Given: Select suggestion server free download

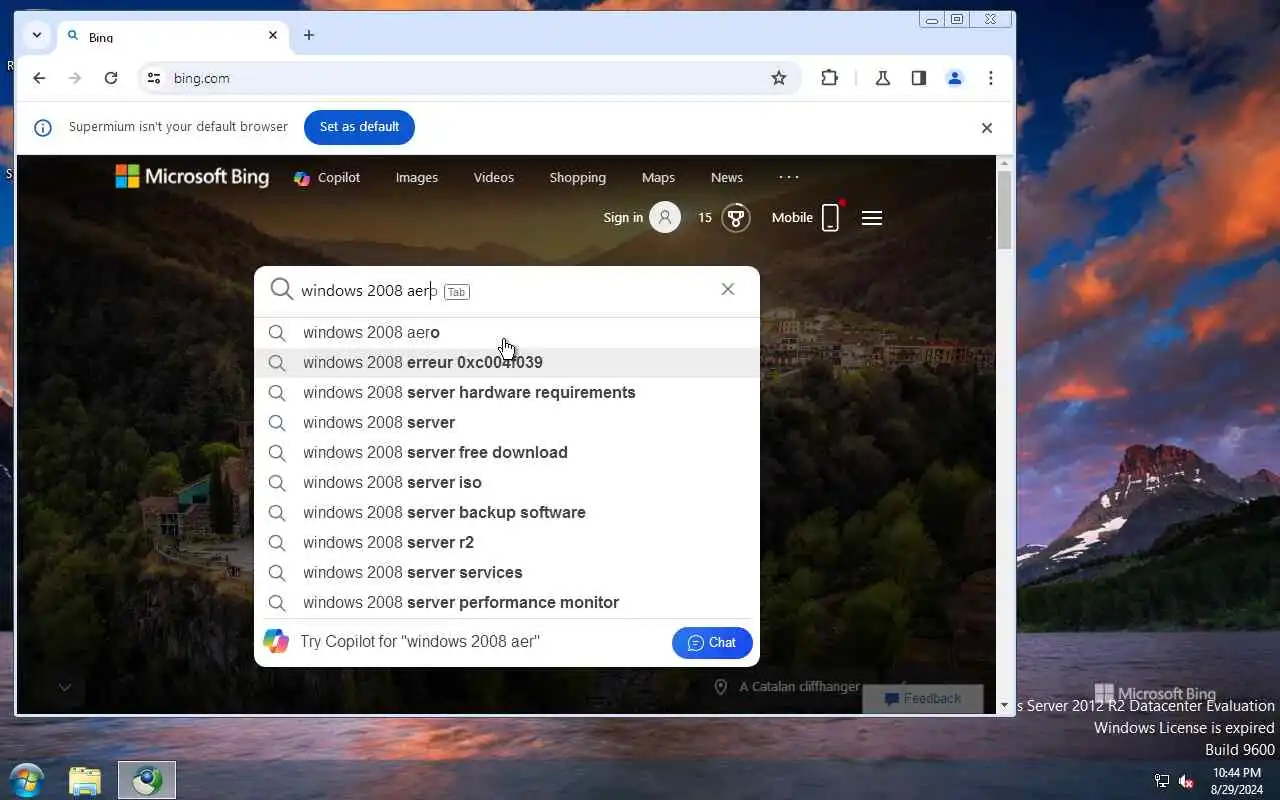Looking at the screenshot, I should click(x=507, y=453).
